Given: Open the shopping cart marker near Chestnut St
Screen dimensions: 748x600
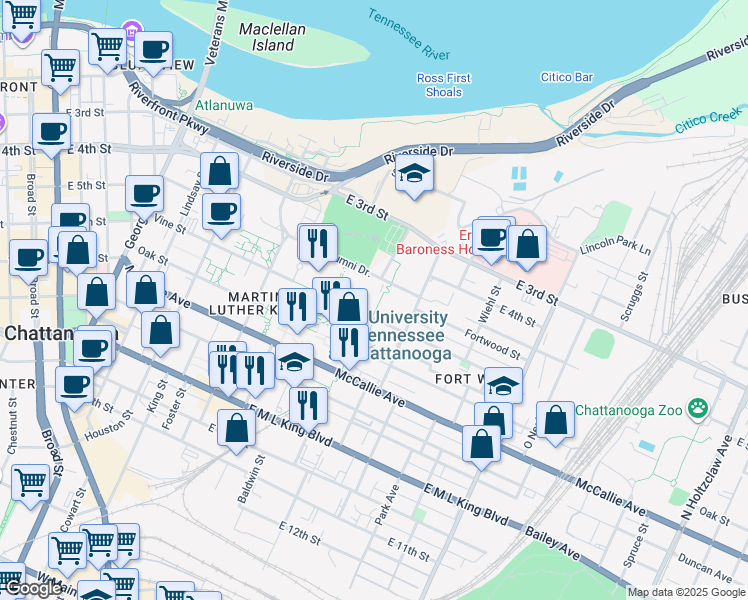Looking at the screenshot, I should click(x=31, y=483).
